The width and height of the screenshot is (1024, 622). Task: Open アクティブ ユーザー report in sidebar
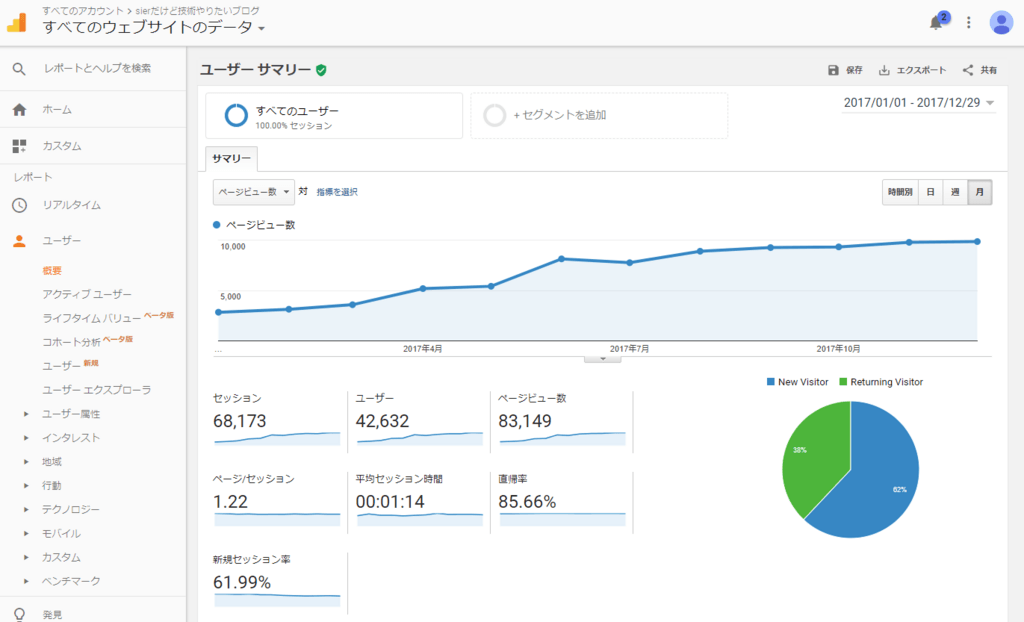(87, 294)
